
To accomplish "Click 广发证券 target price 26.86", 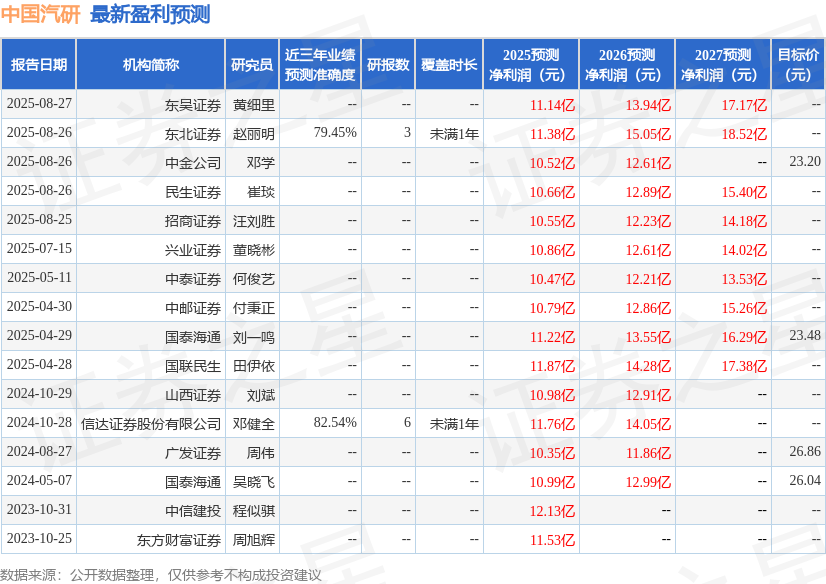I will (x=805, y=451).
